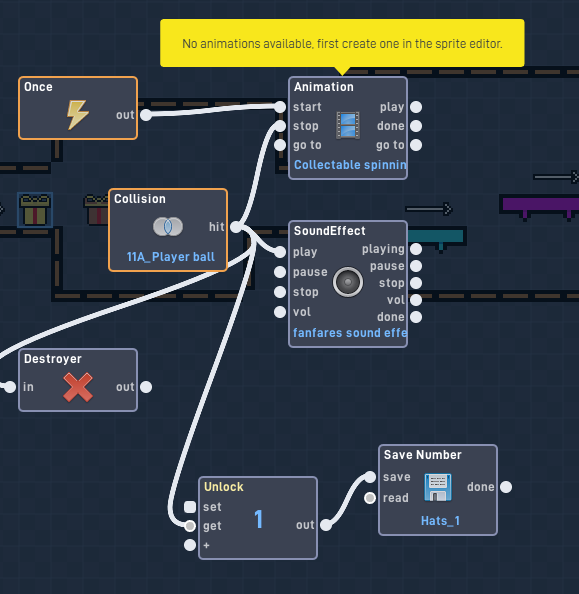Screen dimensions: 579x594
Task: Open the 11A_Player ball collision target
Action: click(x=171, y=257)
